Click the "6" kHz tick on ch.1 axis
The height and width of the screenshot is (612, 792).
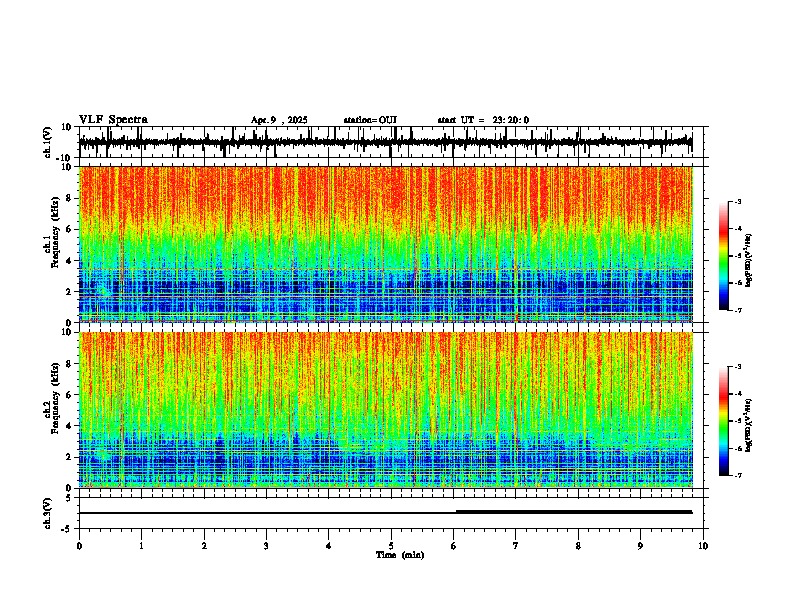[x=69, y=230]
